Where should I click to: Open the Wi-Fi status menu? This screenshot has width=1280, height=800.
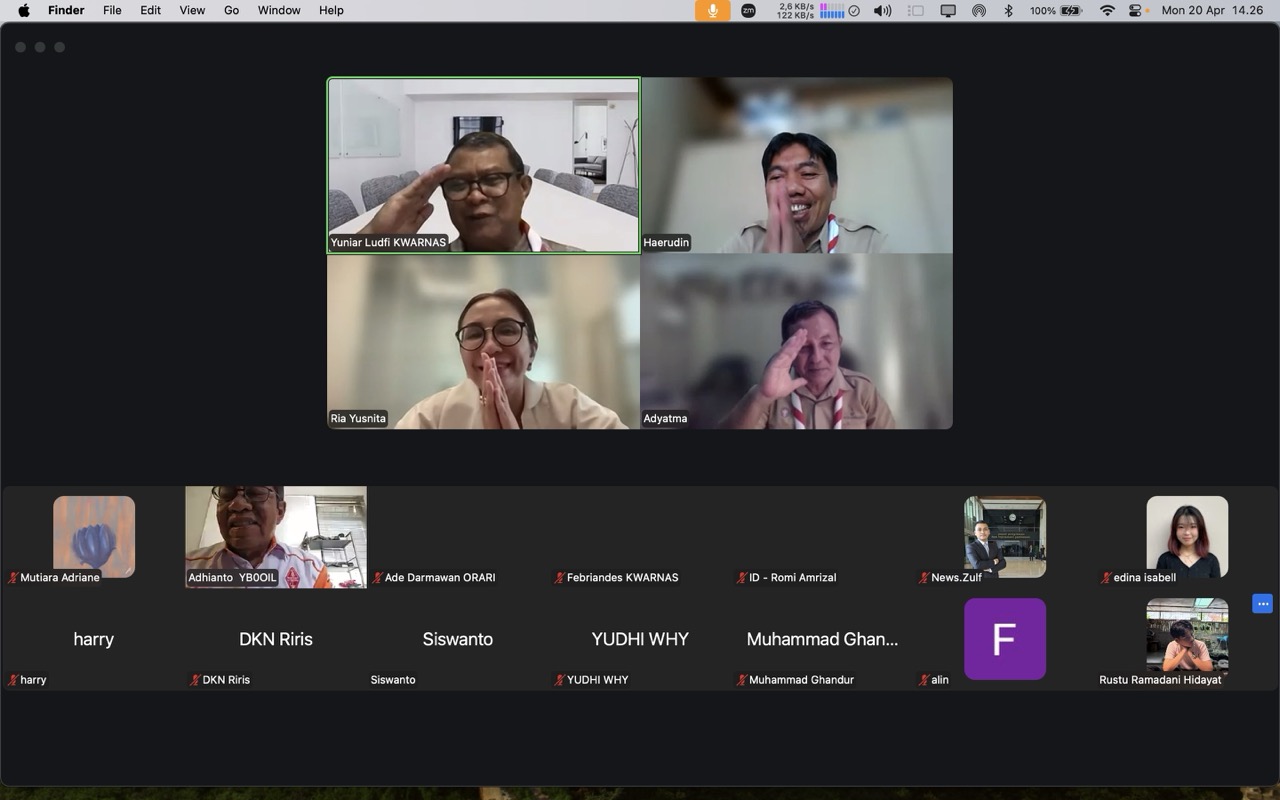(x=1107, y=10)
